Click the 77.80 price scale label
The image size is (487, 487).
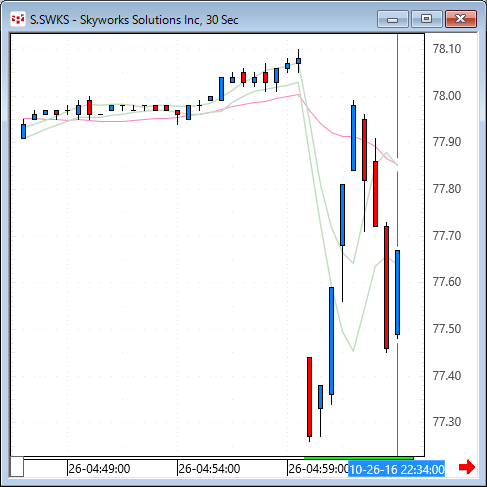pos(447,189)
